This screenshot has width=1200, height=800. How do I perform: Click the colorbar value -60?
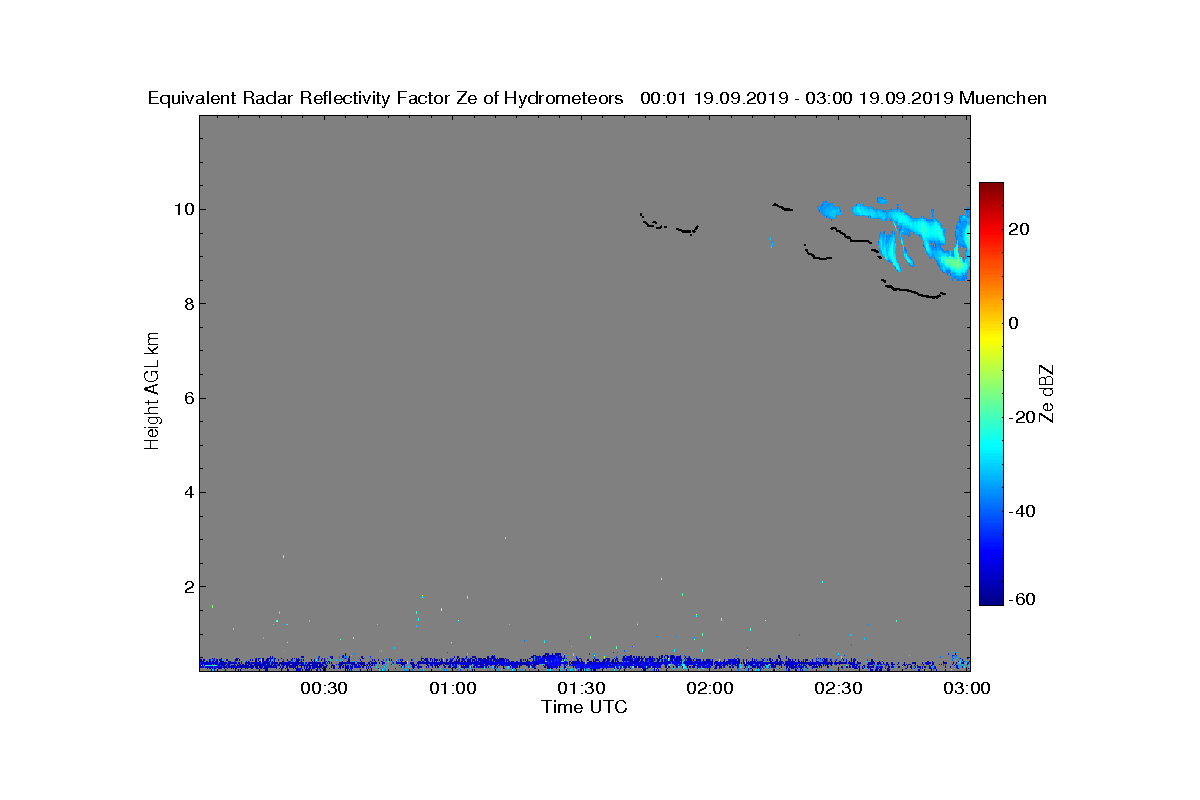(1020, 599)
